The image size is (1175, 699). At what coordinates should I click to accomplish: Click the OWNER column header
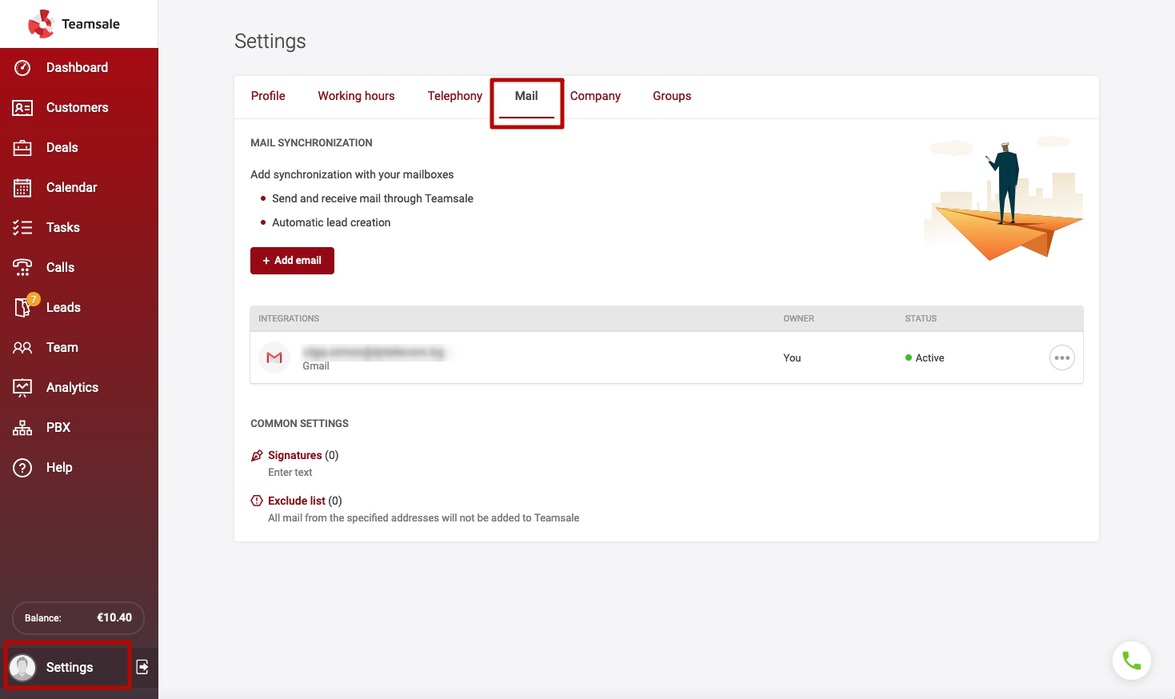tap(799, 318)
